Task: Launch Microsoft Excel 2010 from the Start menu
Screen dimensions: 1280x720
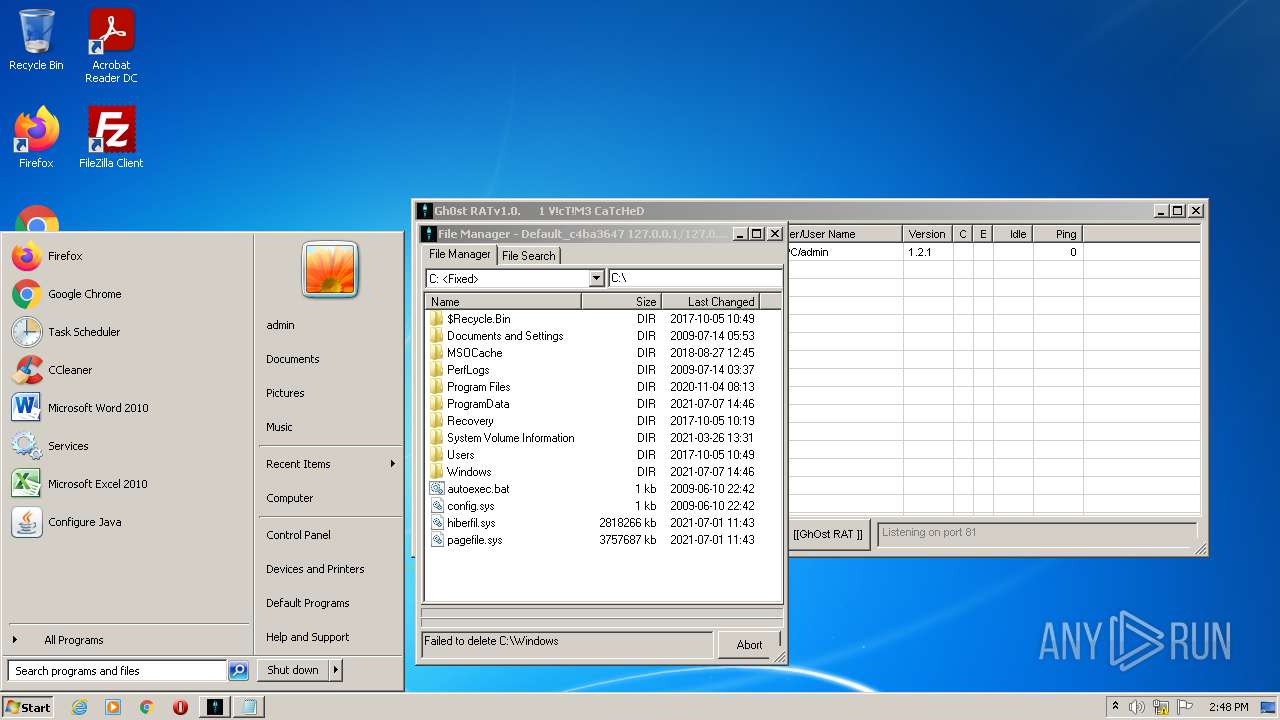Action: 127,484
